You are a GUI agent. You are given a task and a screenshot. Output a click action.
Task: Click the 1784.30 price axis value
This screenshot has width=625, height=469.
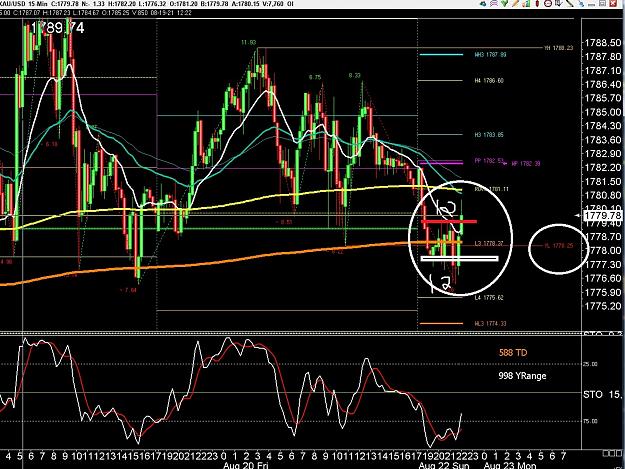click(x=603, y=126)
